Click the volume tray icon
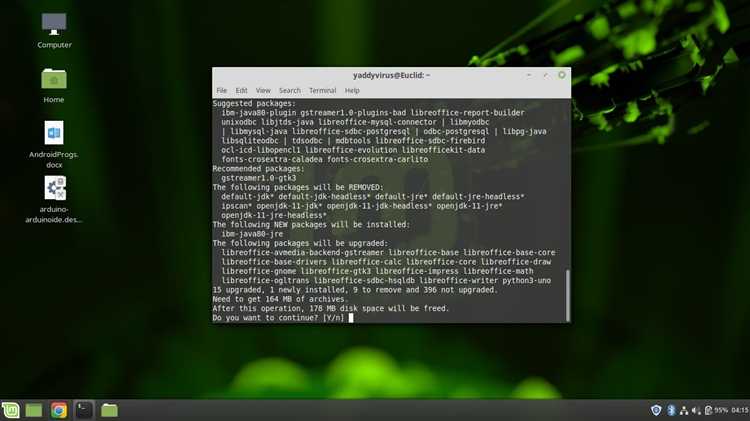750x421 pixels. [695, 410]
